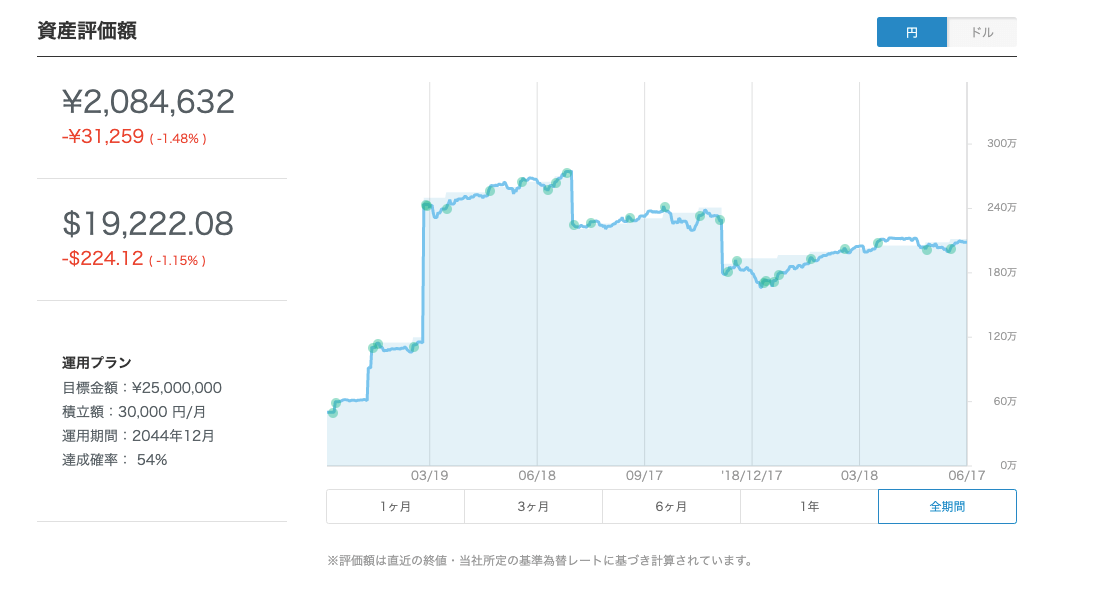1103x590 pixels.
Task: Click the rightmost green marker on chart
Action: (x=951, y=248)
